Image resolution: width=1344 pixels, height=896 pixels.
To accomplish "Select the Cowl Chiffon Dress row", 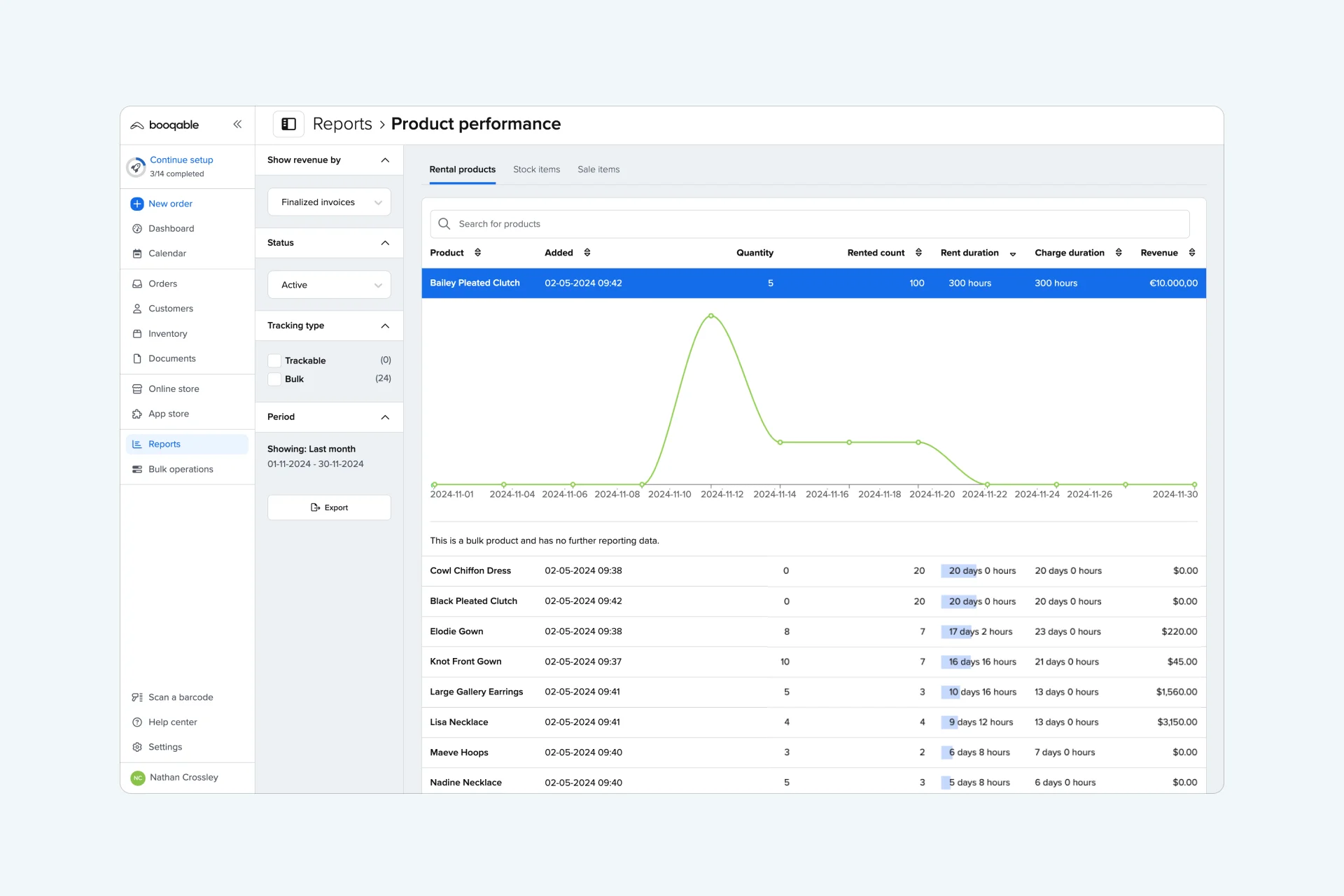I will pos(813,571).
